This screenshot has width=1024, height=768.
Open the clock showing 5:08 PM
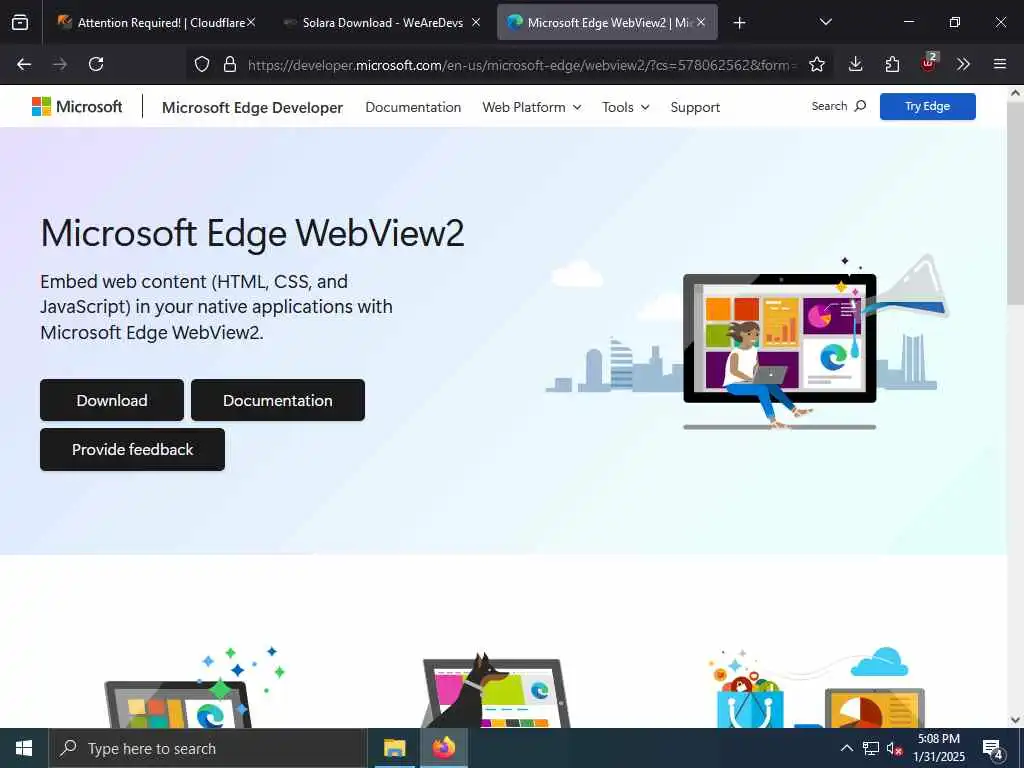(938, 748)
